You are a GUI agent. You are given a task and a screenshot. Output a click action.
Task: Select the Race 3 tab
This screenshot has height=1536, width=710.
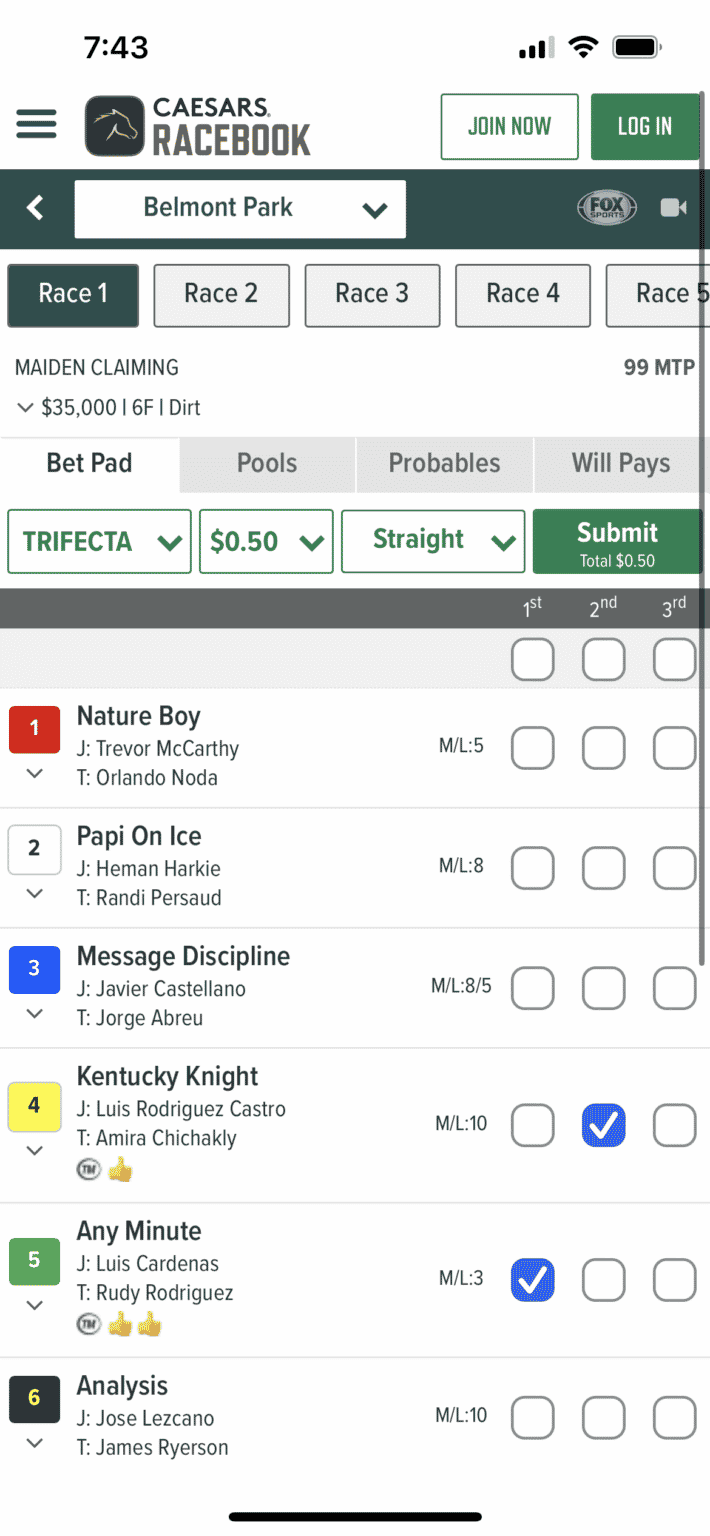click(372, 295)
